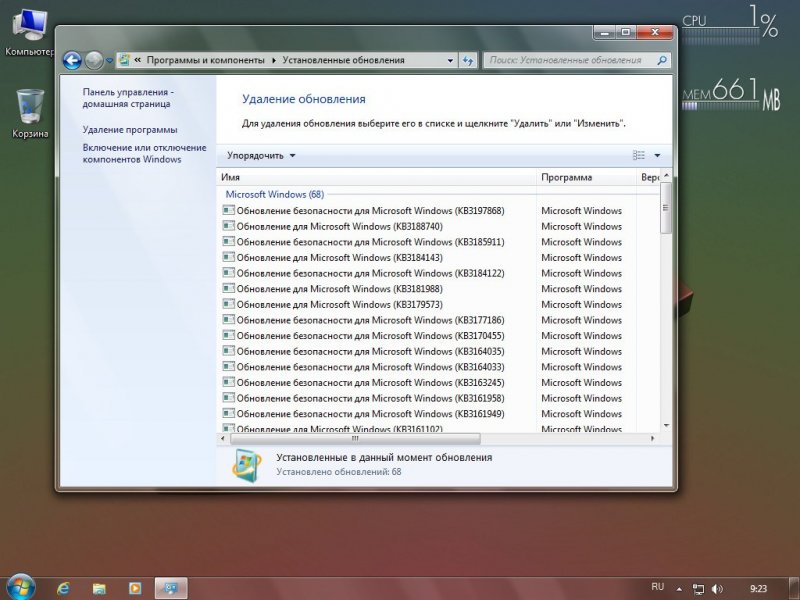800x600 pixels.
Task: Click the scroll down arrow of updates list
Action: [666, 426]
